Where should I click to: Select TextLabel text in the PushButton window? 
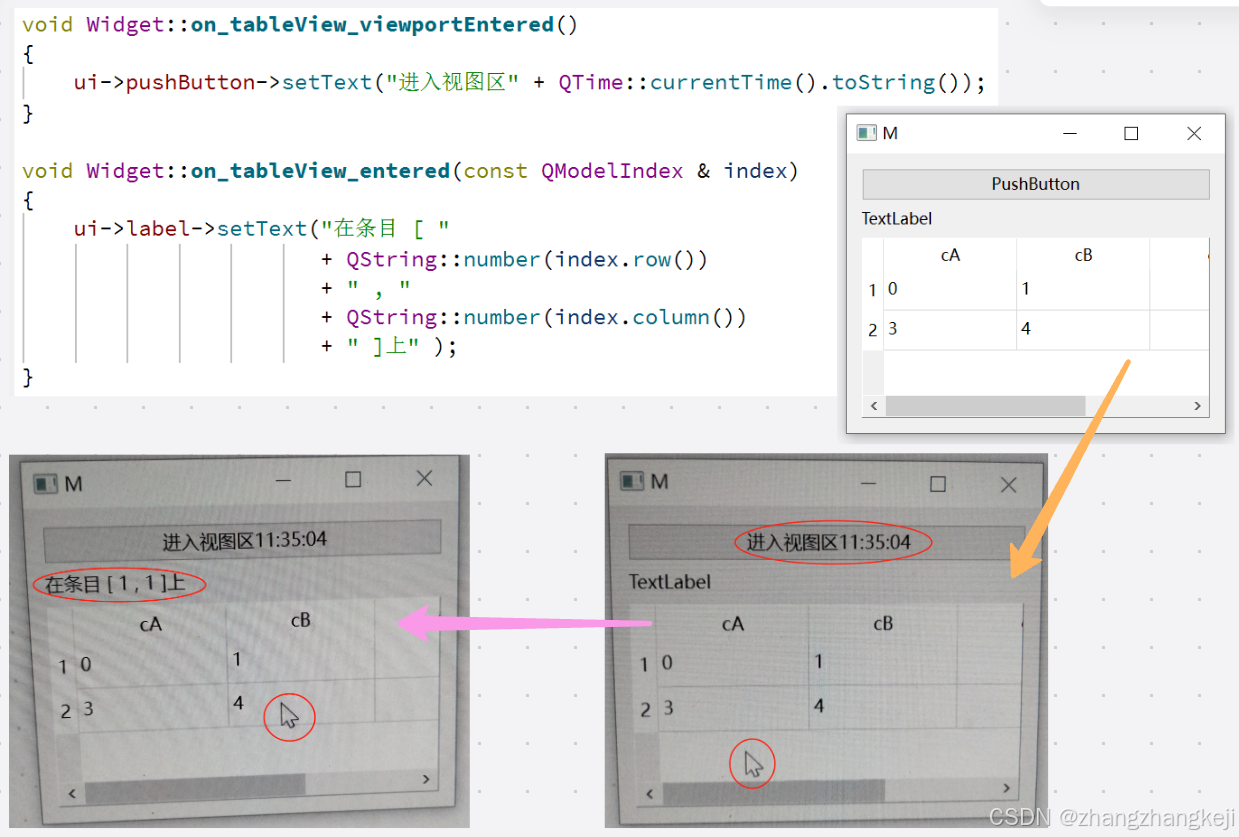(x=897, y=218)
